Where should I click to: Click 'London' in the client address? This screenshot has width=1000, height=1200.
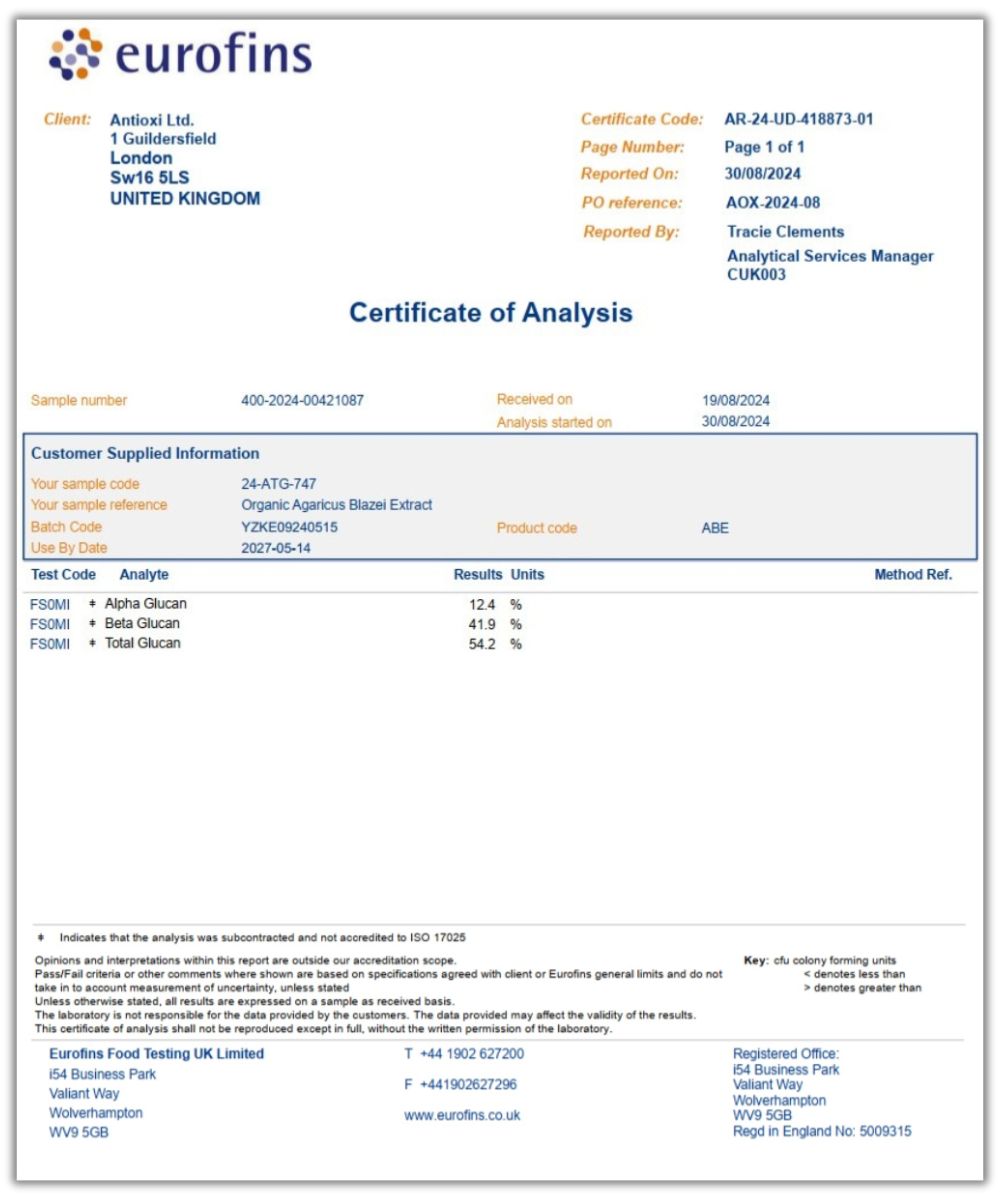[x=141, y=158]
